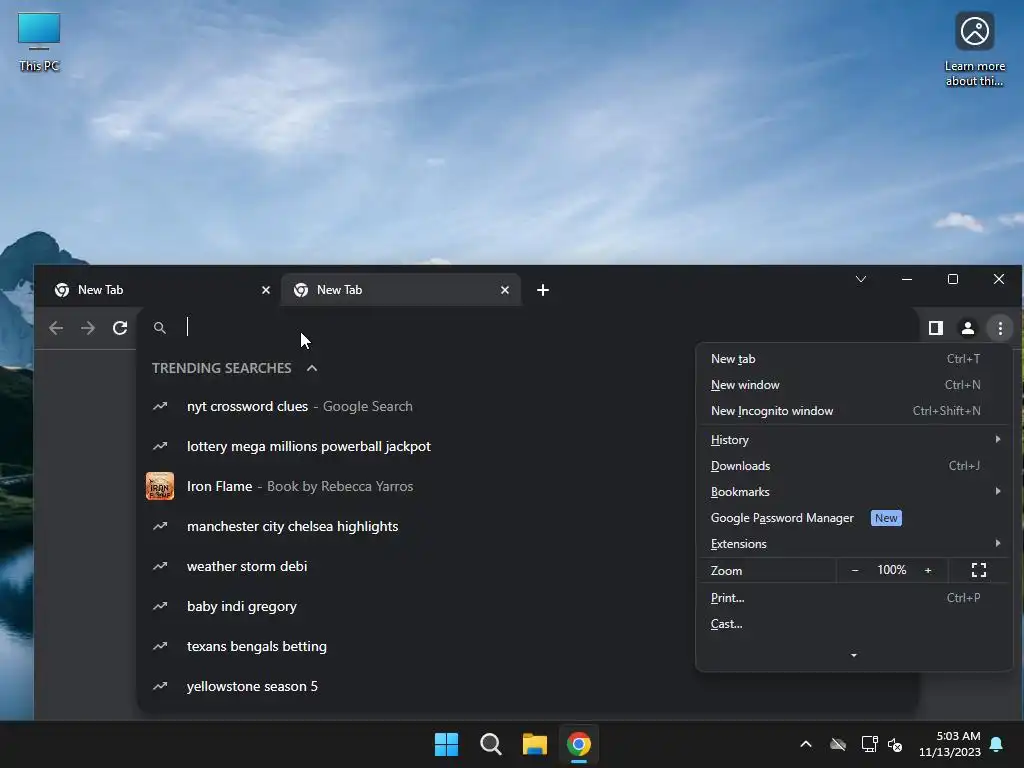
Task: Enter fullscreen mode from Zoom row
Action: tap(978, 570)
